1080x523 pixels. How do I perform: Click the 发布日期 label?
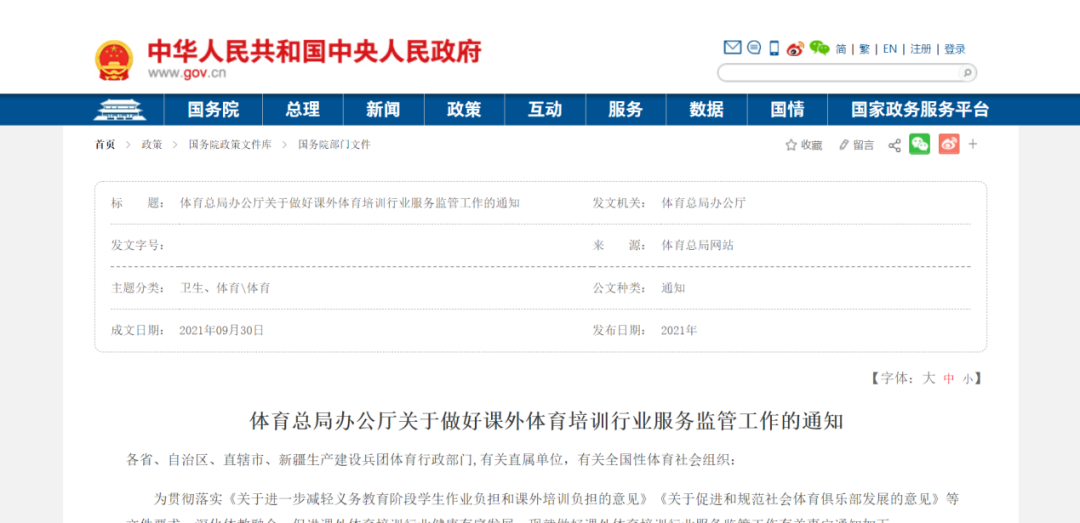(620, 331)
